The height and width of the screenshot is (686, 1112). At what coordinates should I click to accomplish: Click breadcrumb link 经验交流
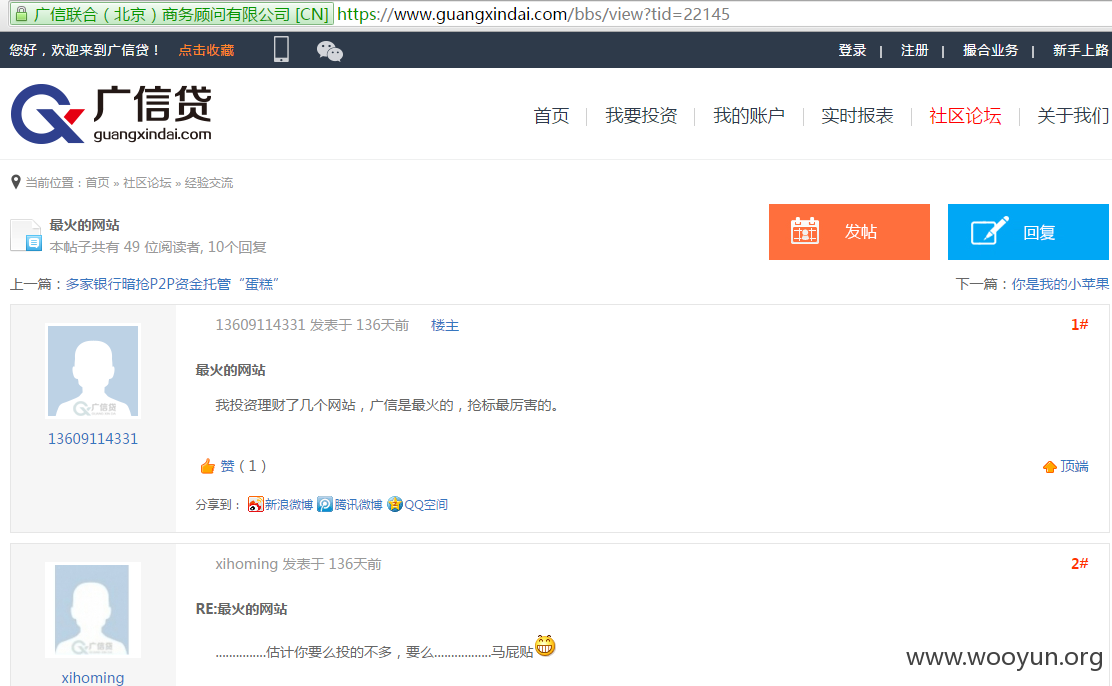tap(208, 183)
